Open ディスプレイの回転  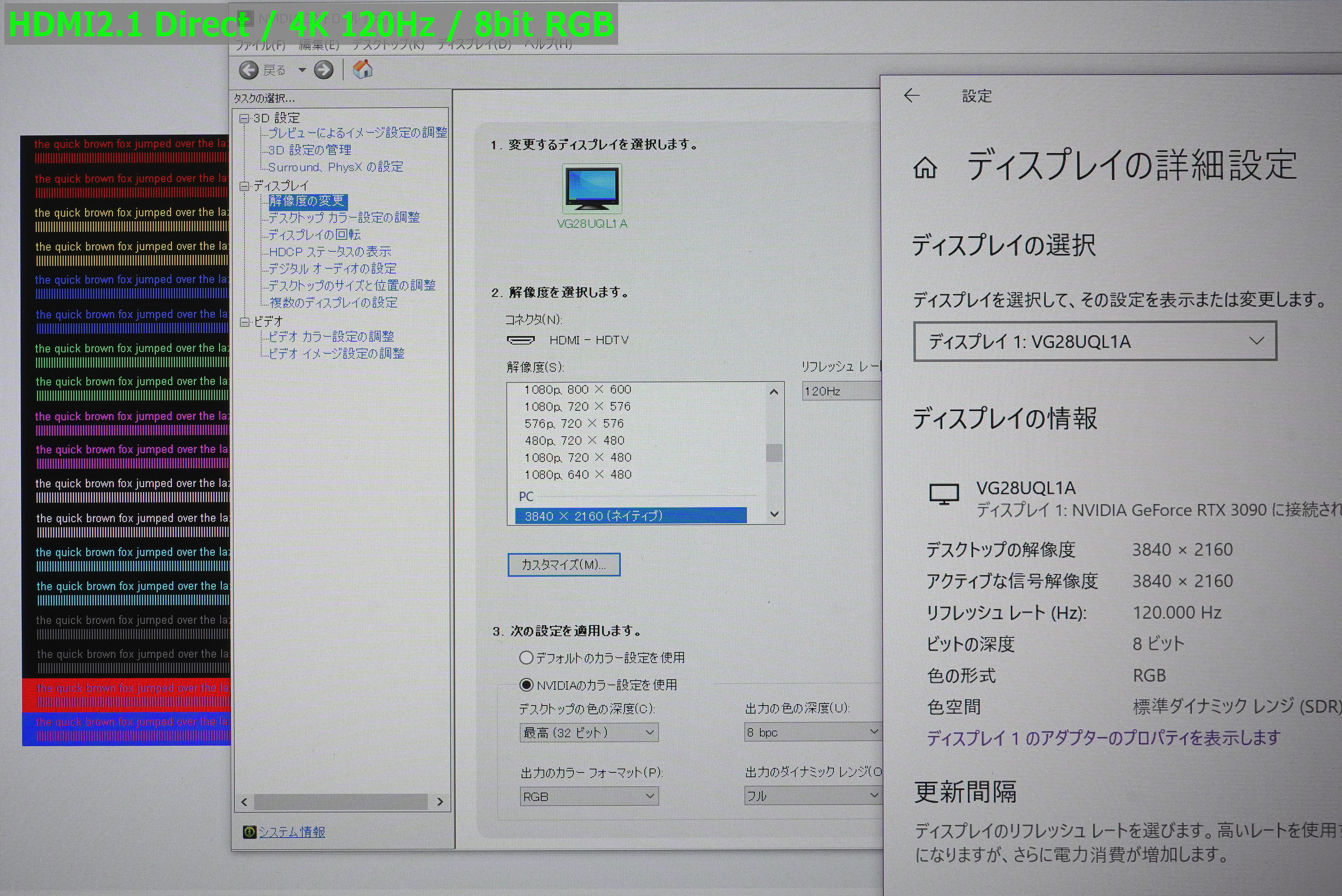314,235
